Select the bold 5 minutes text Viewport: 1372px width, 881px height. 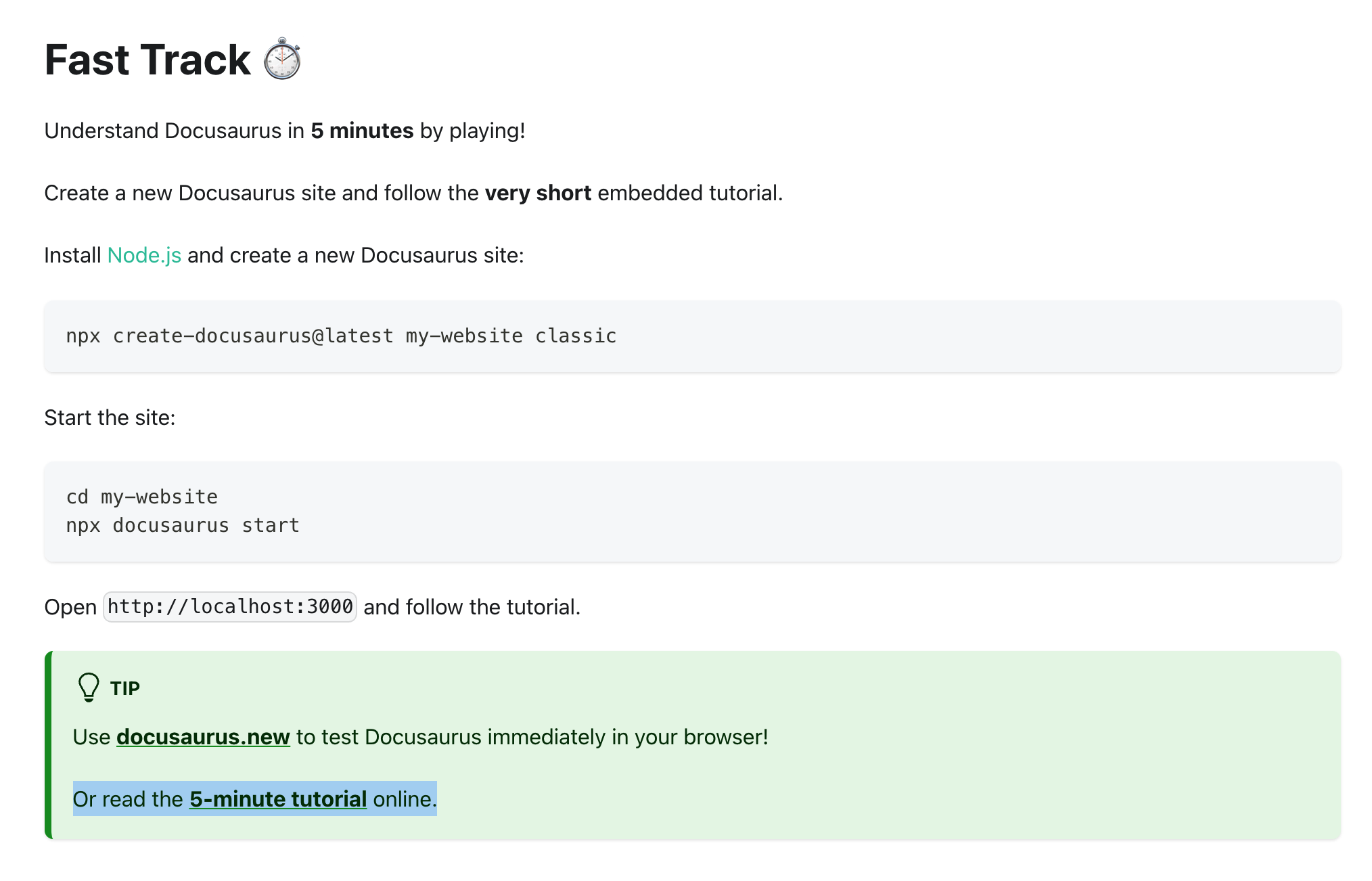pos(361,131)
